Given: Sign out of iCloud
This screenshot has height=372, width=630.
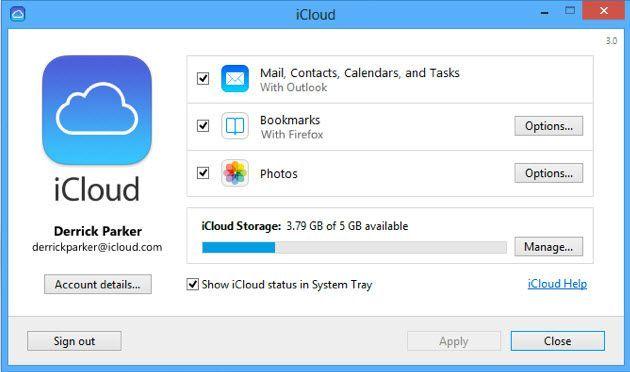Looking at the screenshot, I should tap(74, 341).
